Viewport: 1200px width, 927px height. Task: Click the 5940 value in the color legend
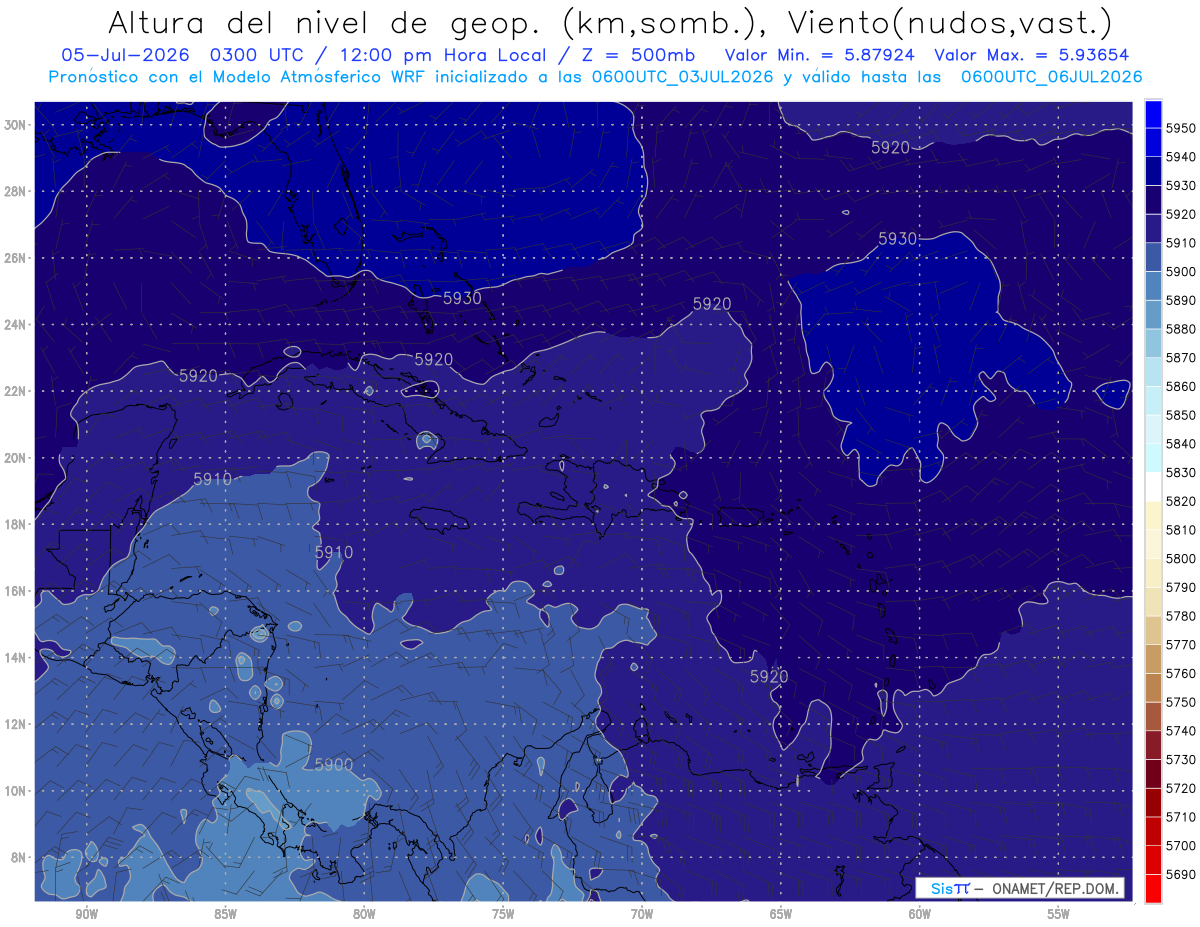1180,157
